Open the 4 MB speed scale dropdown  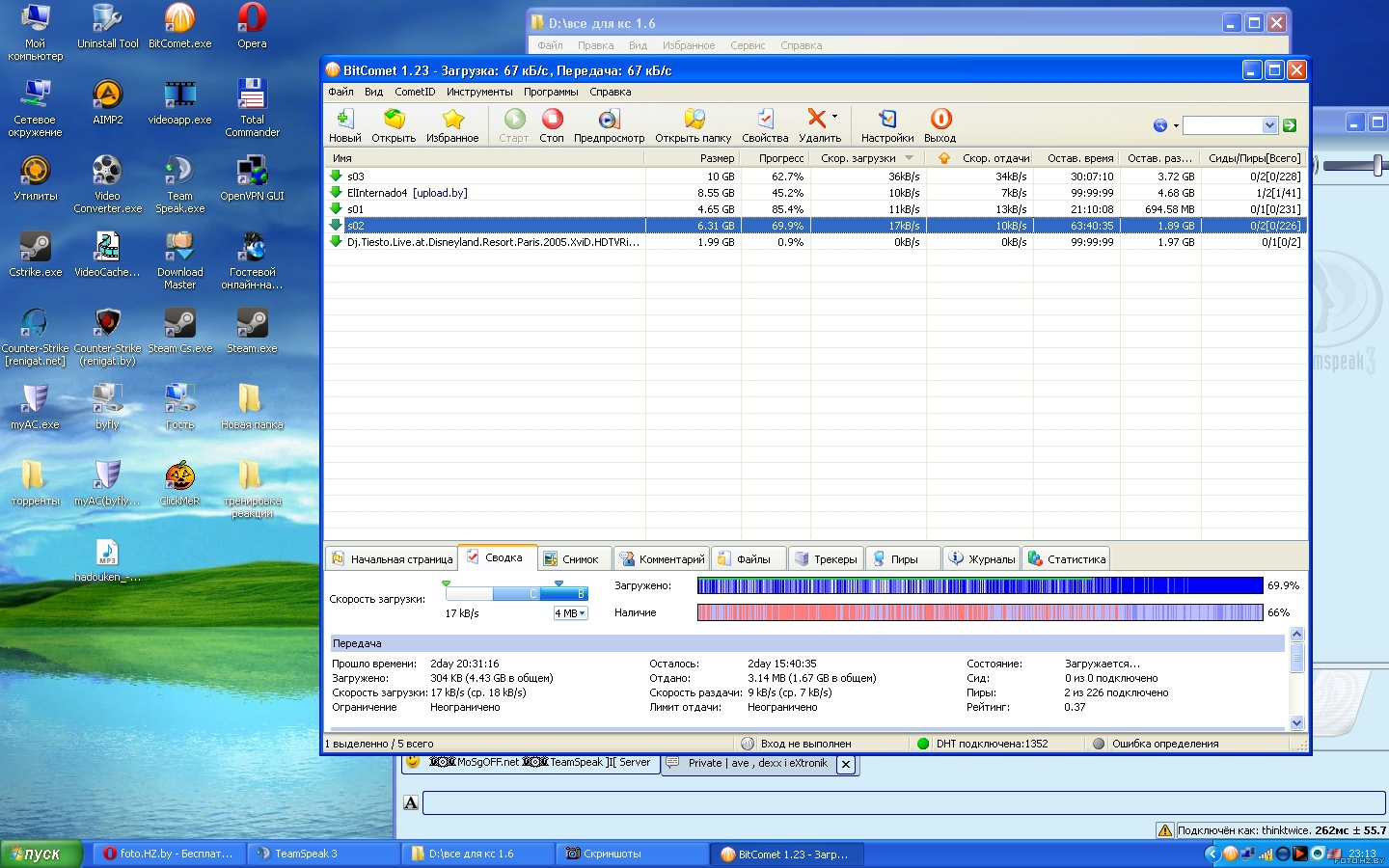(570, 613)
